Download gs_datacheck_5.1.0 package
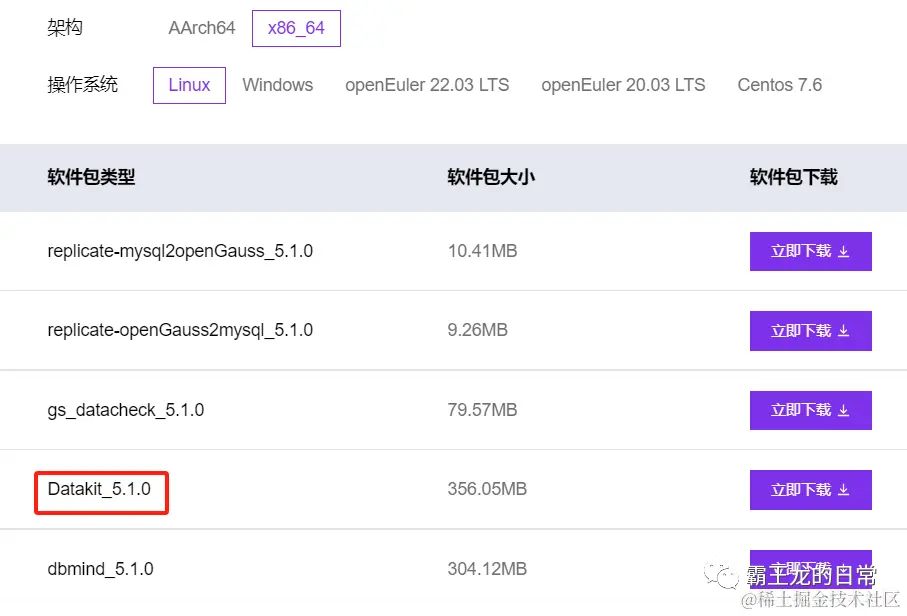Viewport: 907px width, 616px height. pos(810,410)
